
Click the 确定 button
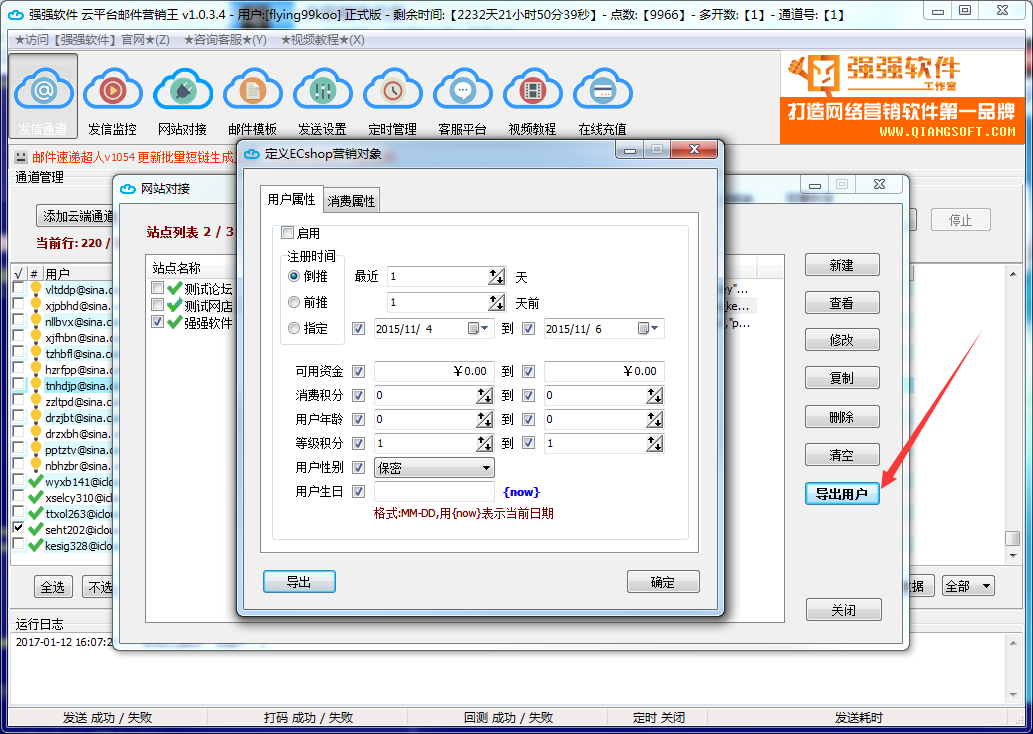point(663,582)
